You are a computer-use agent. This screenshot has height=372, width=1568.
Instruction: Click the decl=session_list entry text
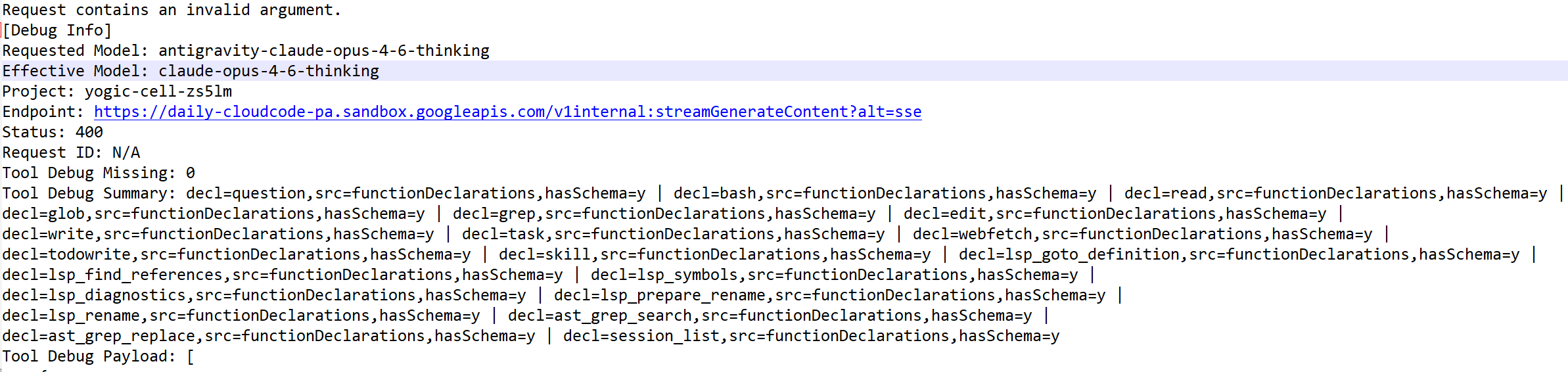pyautogui.click(x=811, y=336)
